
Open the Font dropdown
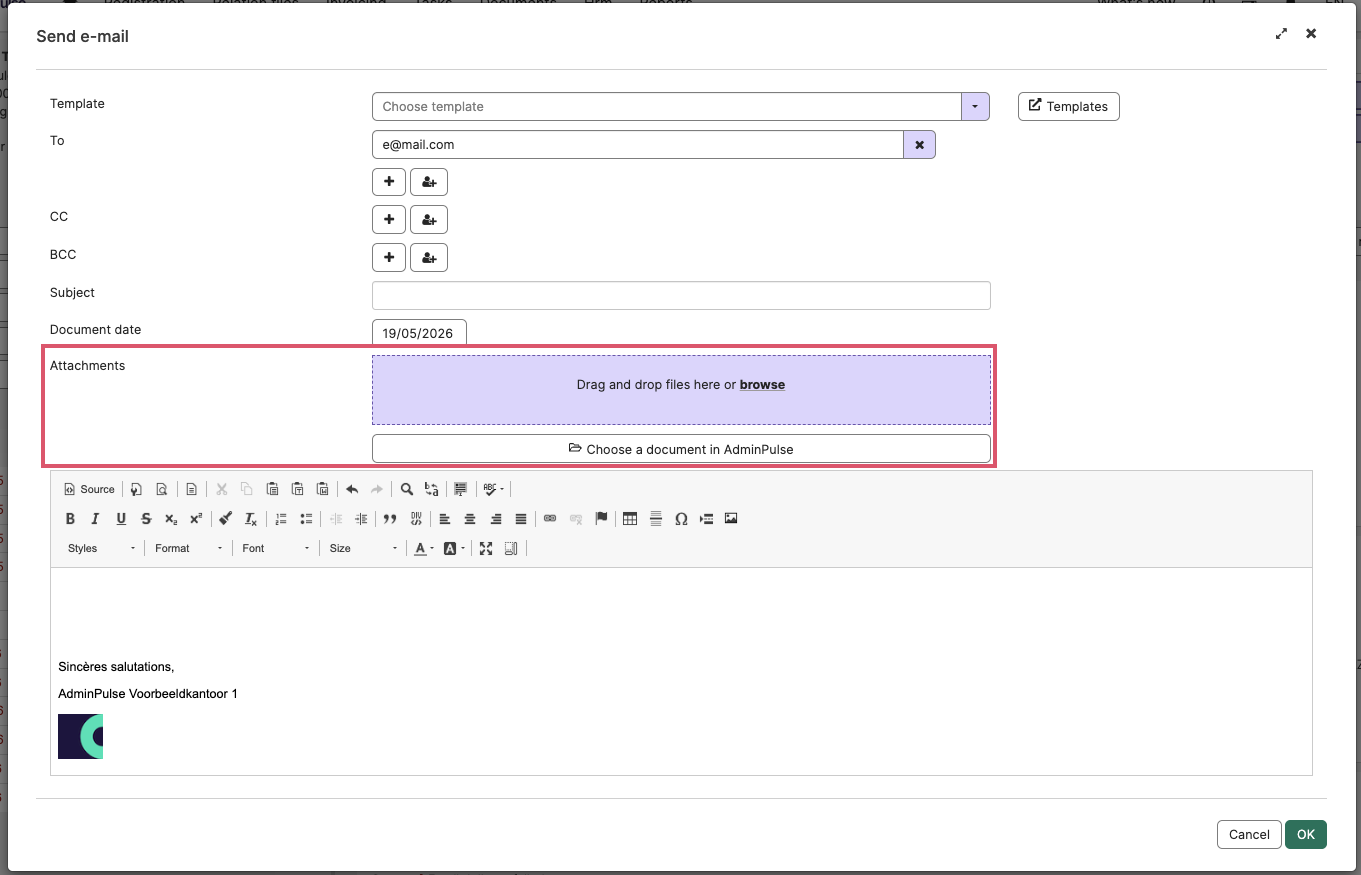coord(276,548)
